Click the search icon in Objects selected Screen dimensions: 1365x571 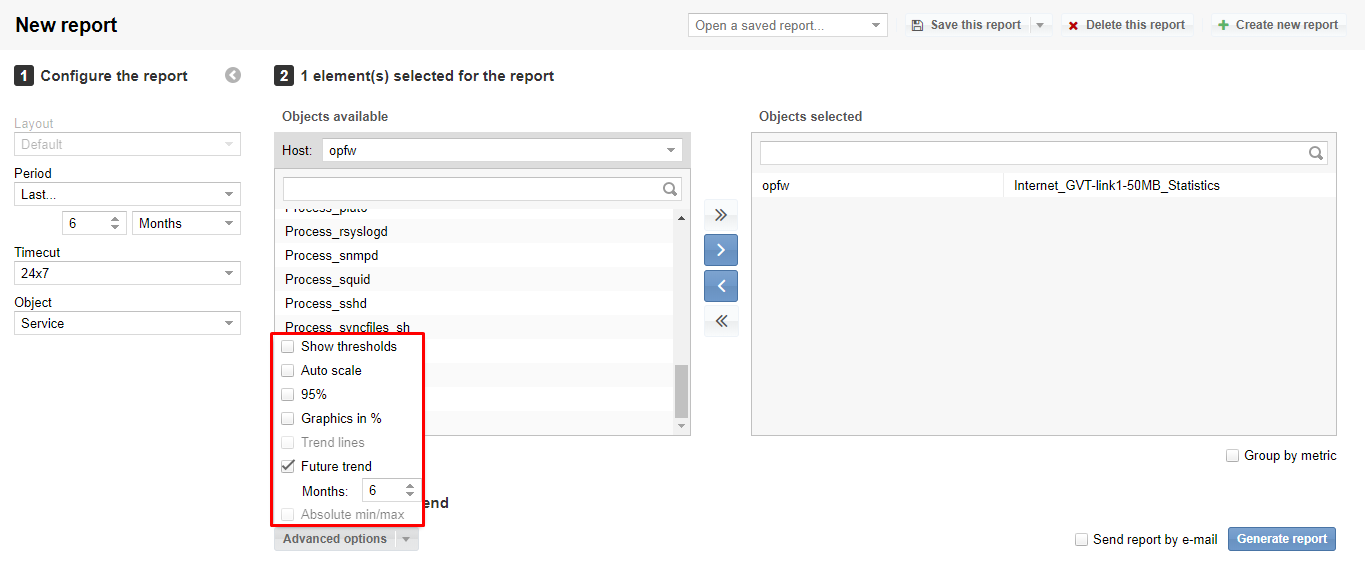pos(1316,153)
